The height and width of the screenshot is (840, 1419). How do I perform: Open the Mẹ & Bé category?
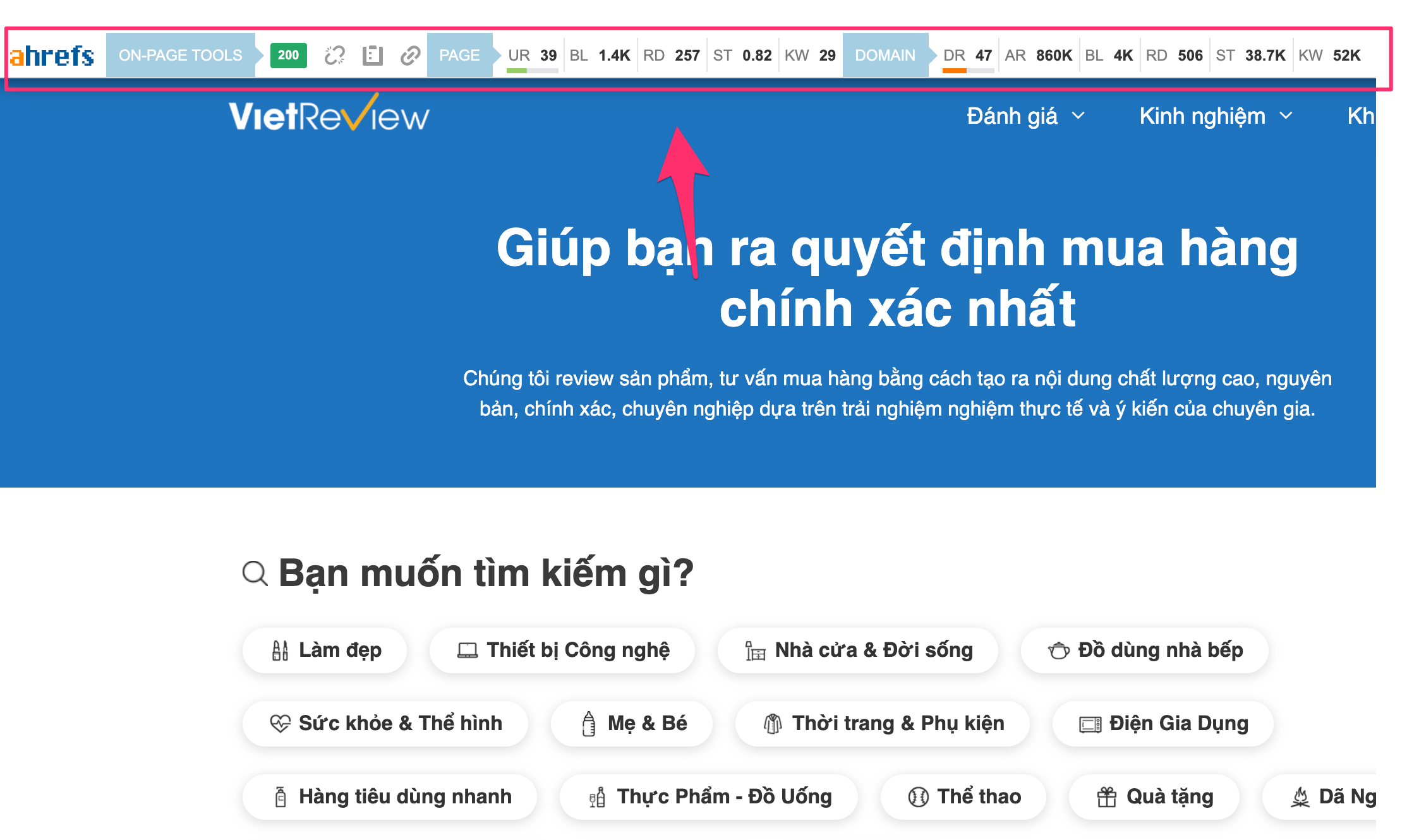tap(632, 724)
